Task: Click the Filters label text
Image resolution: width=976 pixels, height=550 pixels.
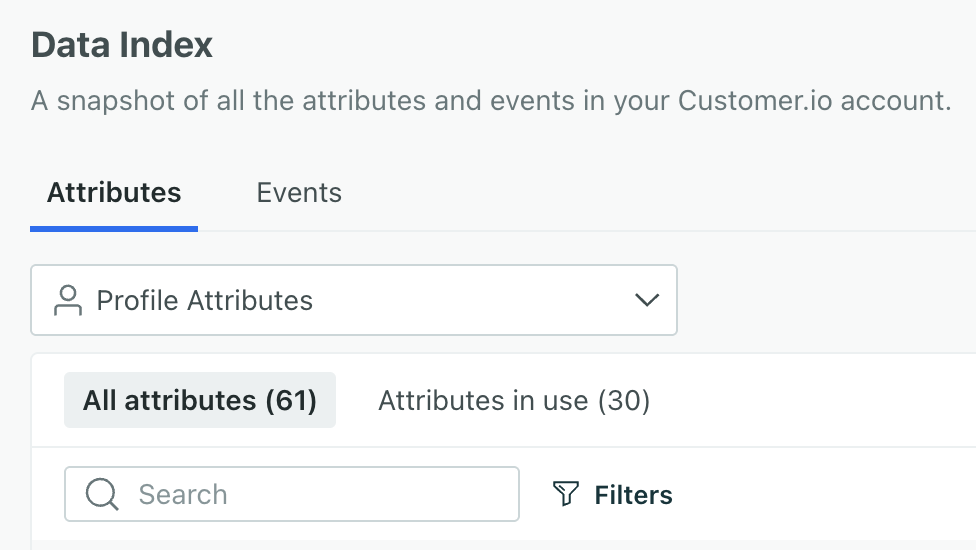Action: (633, 494)
